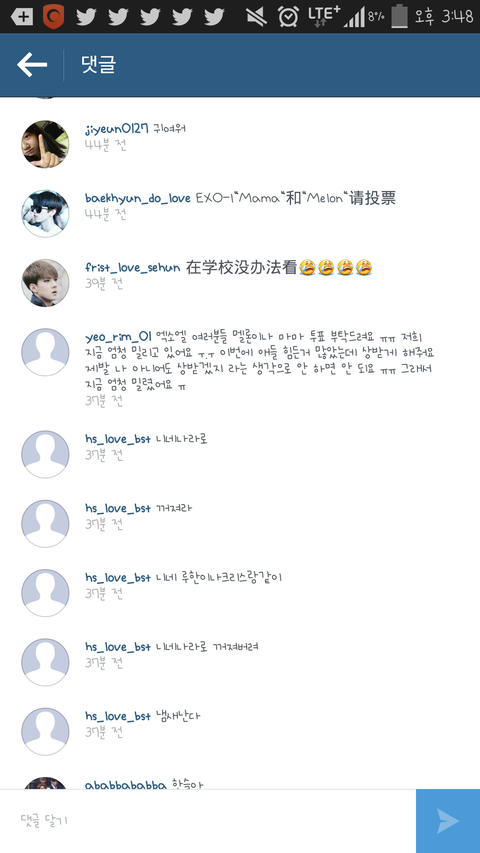The height and width of the screenshot is (853, 480).
Task: Open ababbababba username at bottom
Action: click(x=125, y=785)
